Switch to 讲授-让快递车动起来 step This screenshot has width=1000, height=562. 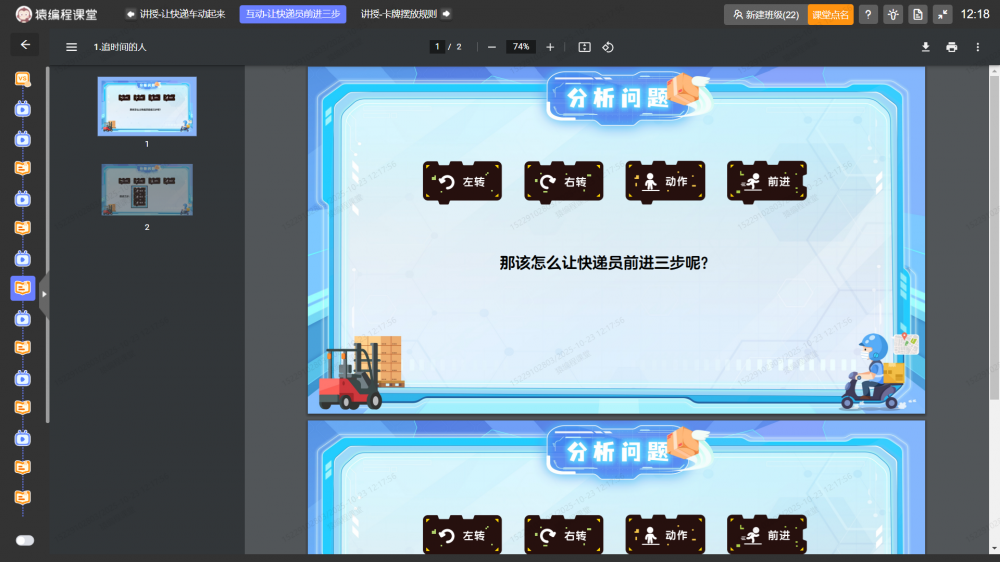(x=175, y=14)
